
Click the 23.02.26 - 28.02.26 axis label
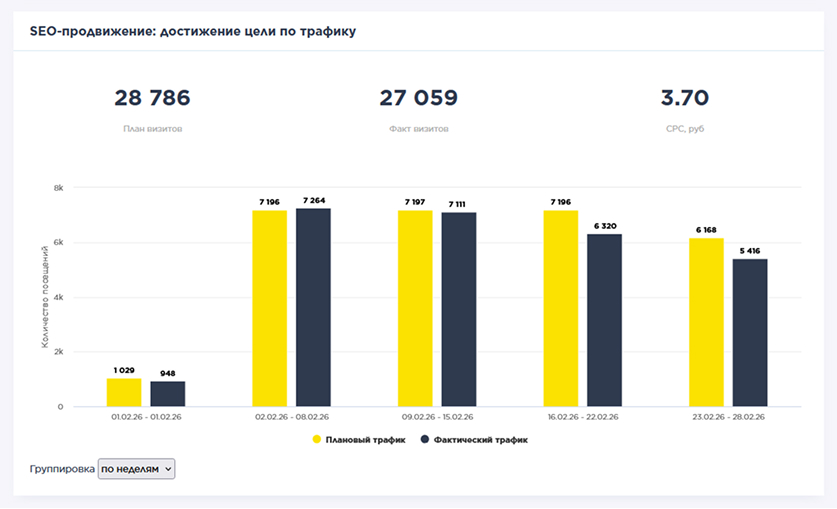pyautogui.click(x=728, y=417)
